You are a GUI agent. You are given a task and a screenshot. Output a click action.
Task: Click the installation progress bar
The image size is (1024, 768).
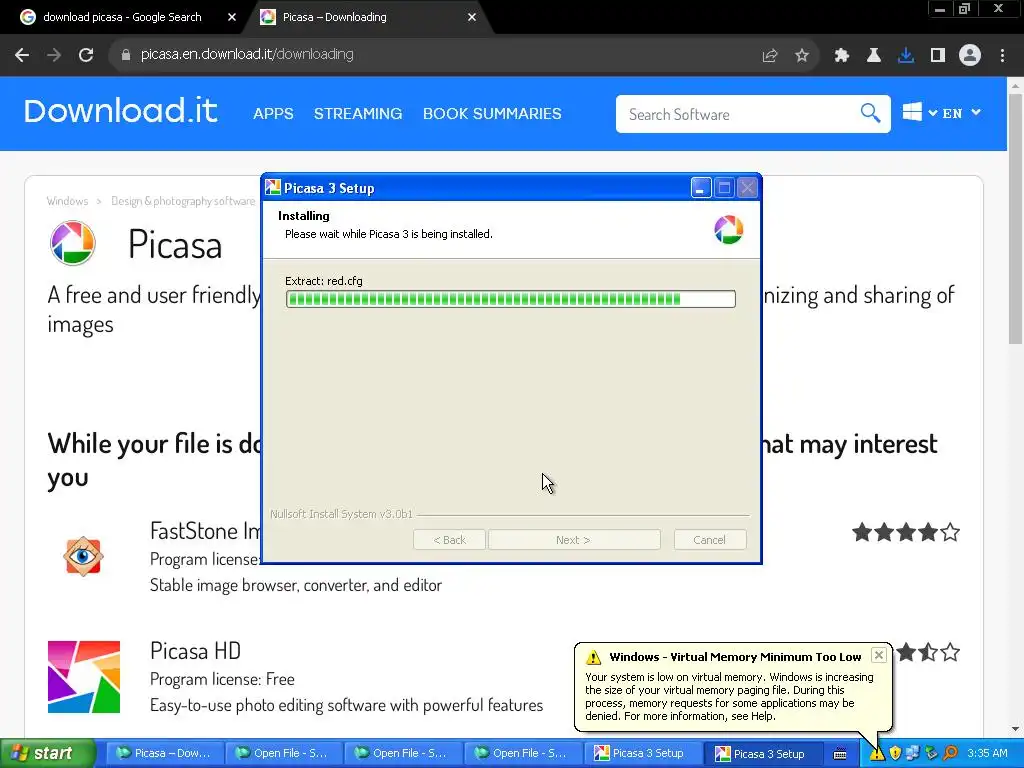[511, 299]
